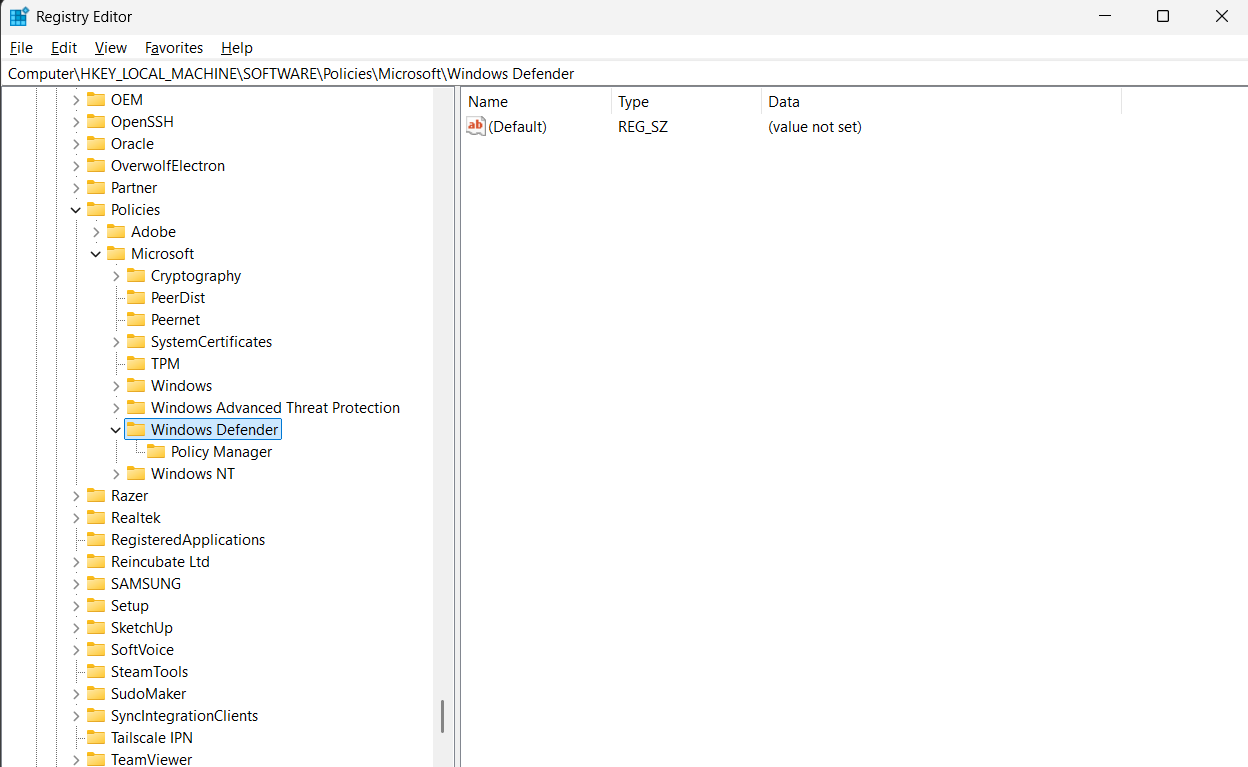
Task: Select the TeamViewer key label
Action: click(x=151, y=760)
